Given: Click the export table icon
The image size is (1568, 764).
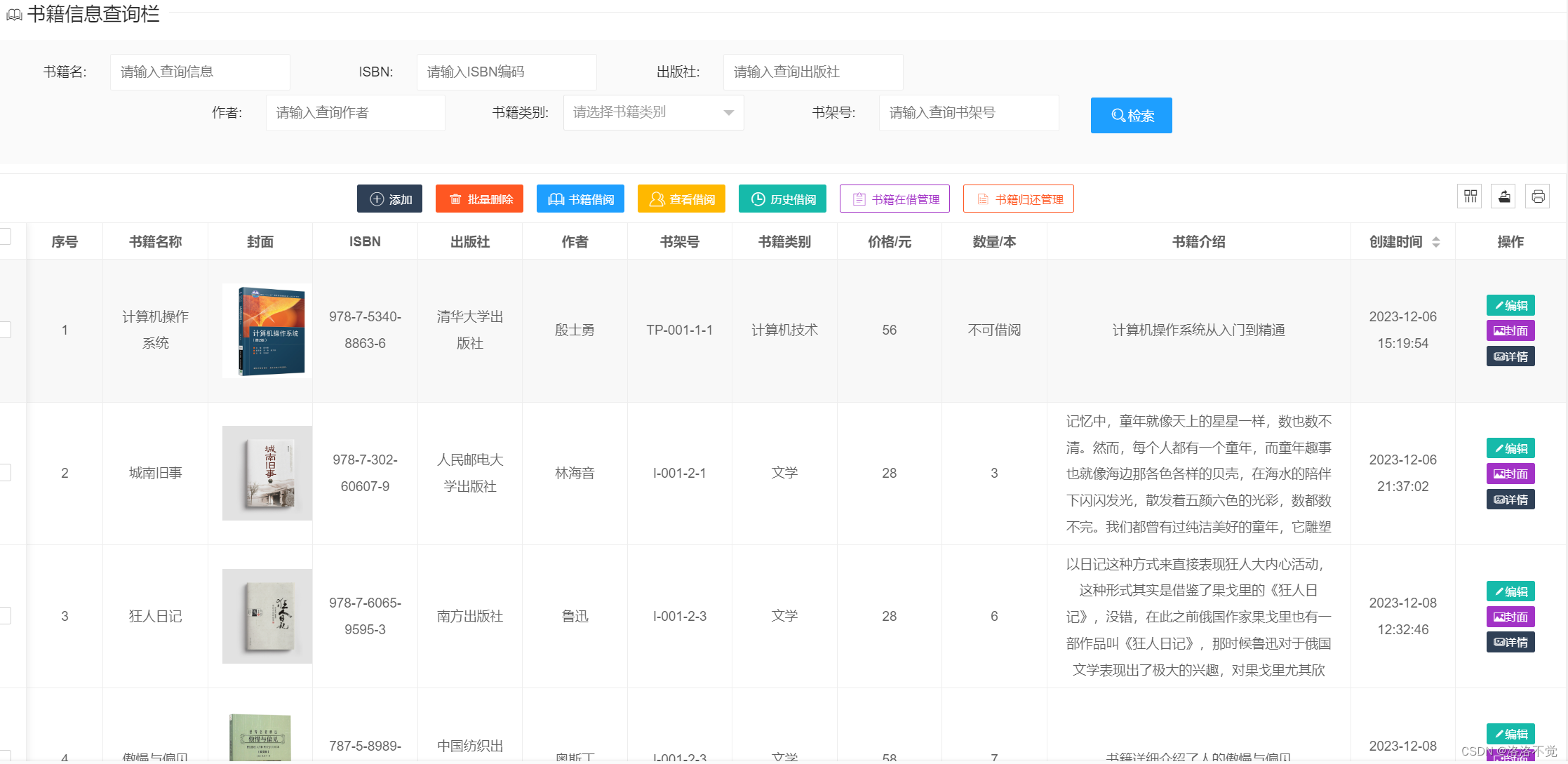Looking at the screenshot, I should (x=1504, y=196).
